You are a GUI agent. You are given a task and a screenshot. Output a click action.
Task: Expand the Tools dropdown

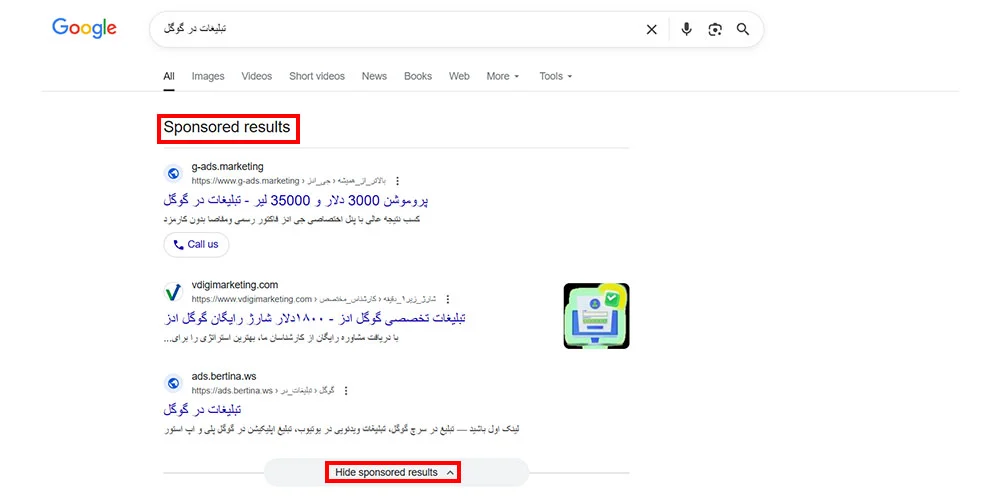coord(555,77)
